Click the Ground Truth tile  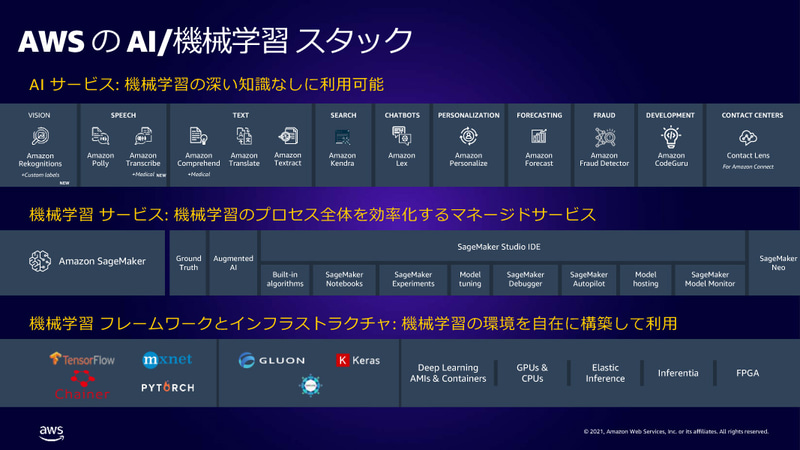point(188,263)
